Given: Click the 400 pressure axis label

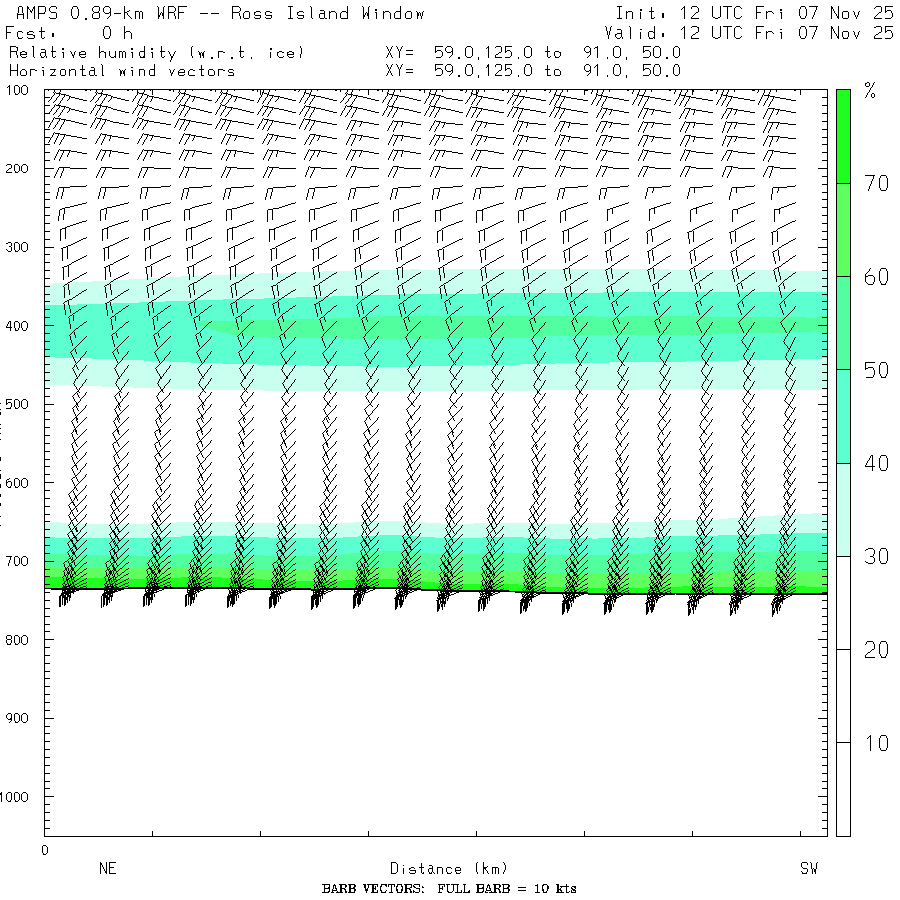Looking at the screenshot, I should [17, 326].
